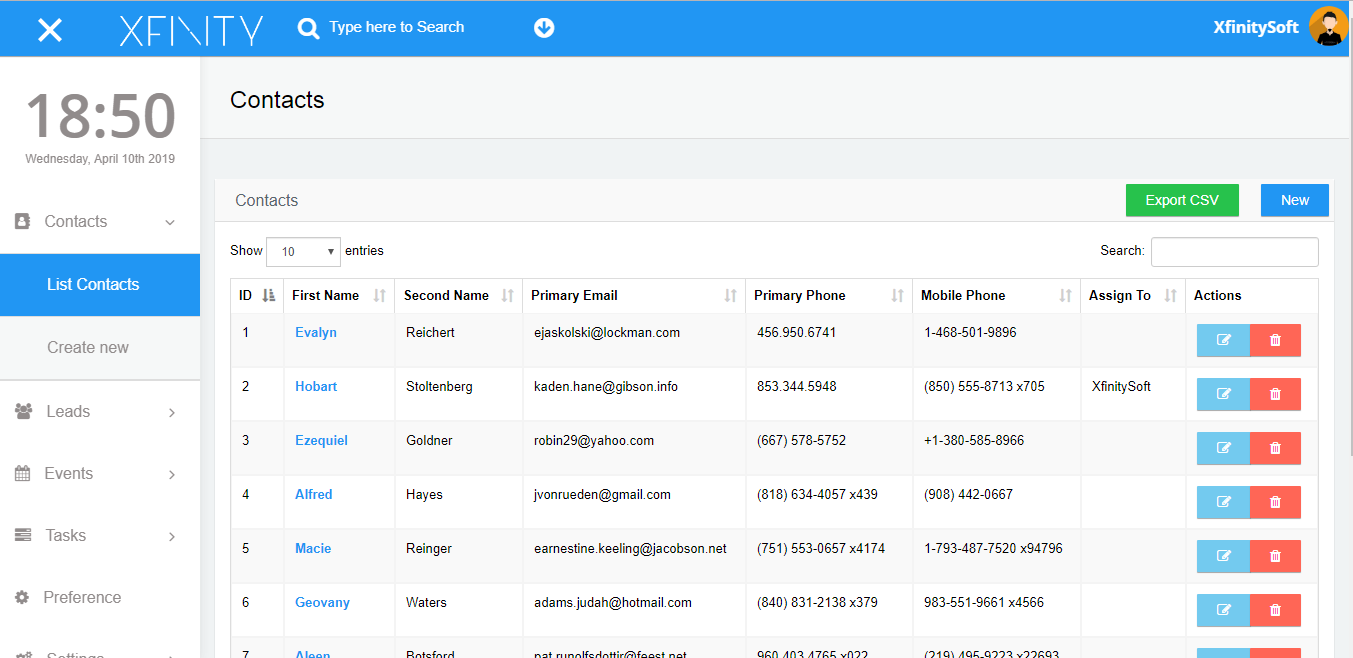The width and height of the screenshot is (1353, 658).
Task: Click mobile number (908) 442-0667
Action: (x=968, y=495)
